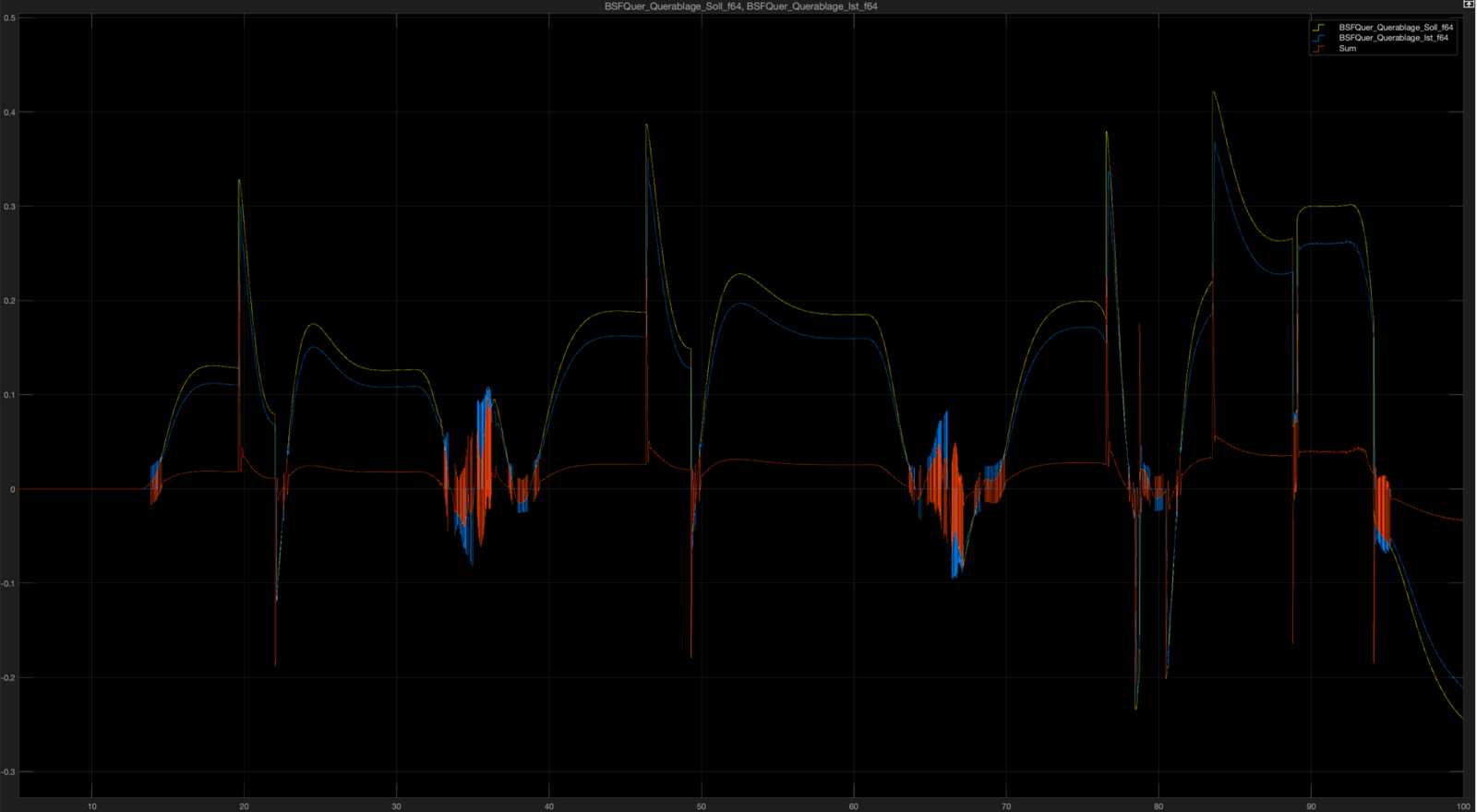Select the x-axis tick label 80
The height and width of the screenshot is (812, 1477).
point(1159,806)
